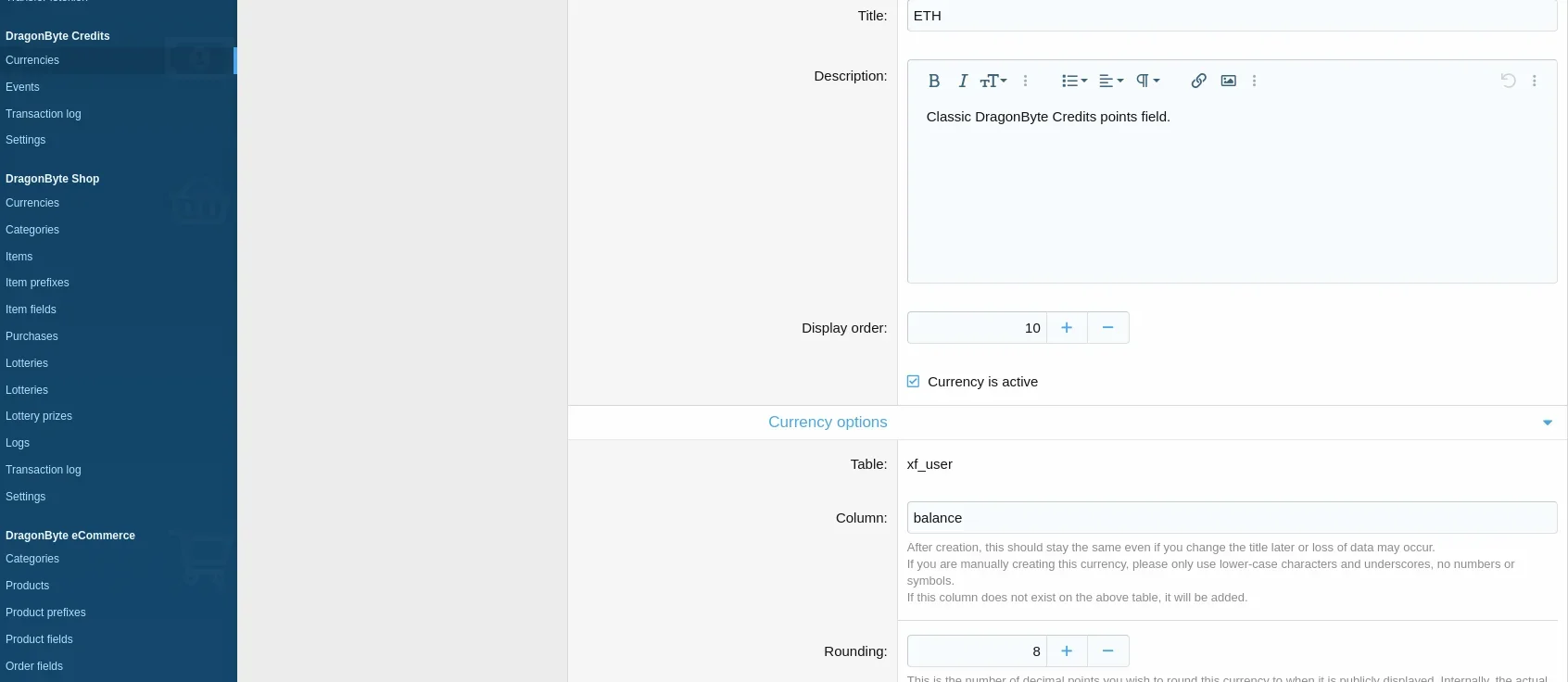Insert a link in the description
Image resolution: width=1568 pixels, height=682 pixels.
pyautogui.click(x=1198, y=81)
